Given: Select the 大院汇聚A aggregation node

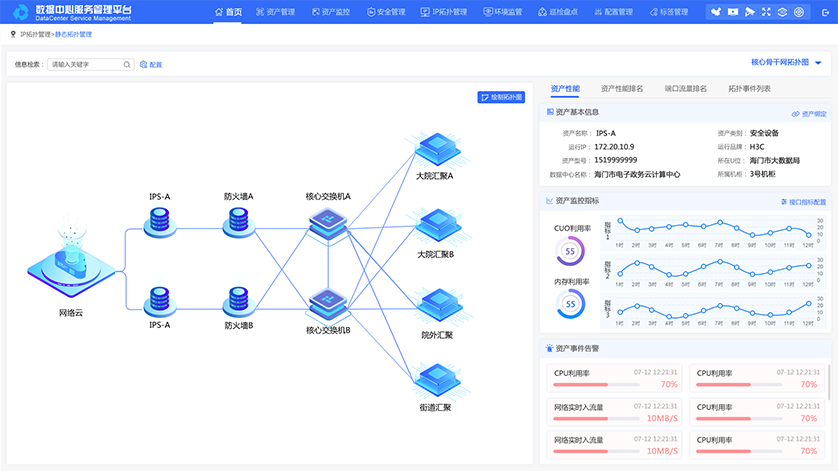Looking at the screenshot, I should pos(438,150).
